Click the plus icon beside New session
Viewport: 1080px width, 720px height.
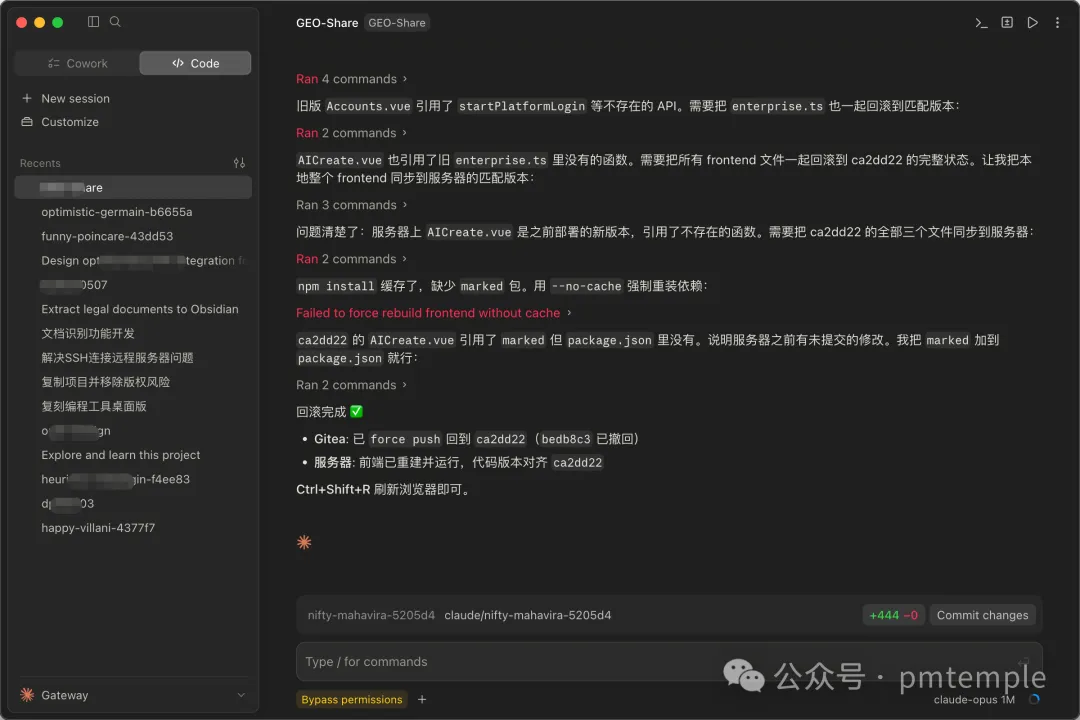27,99
